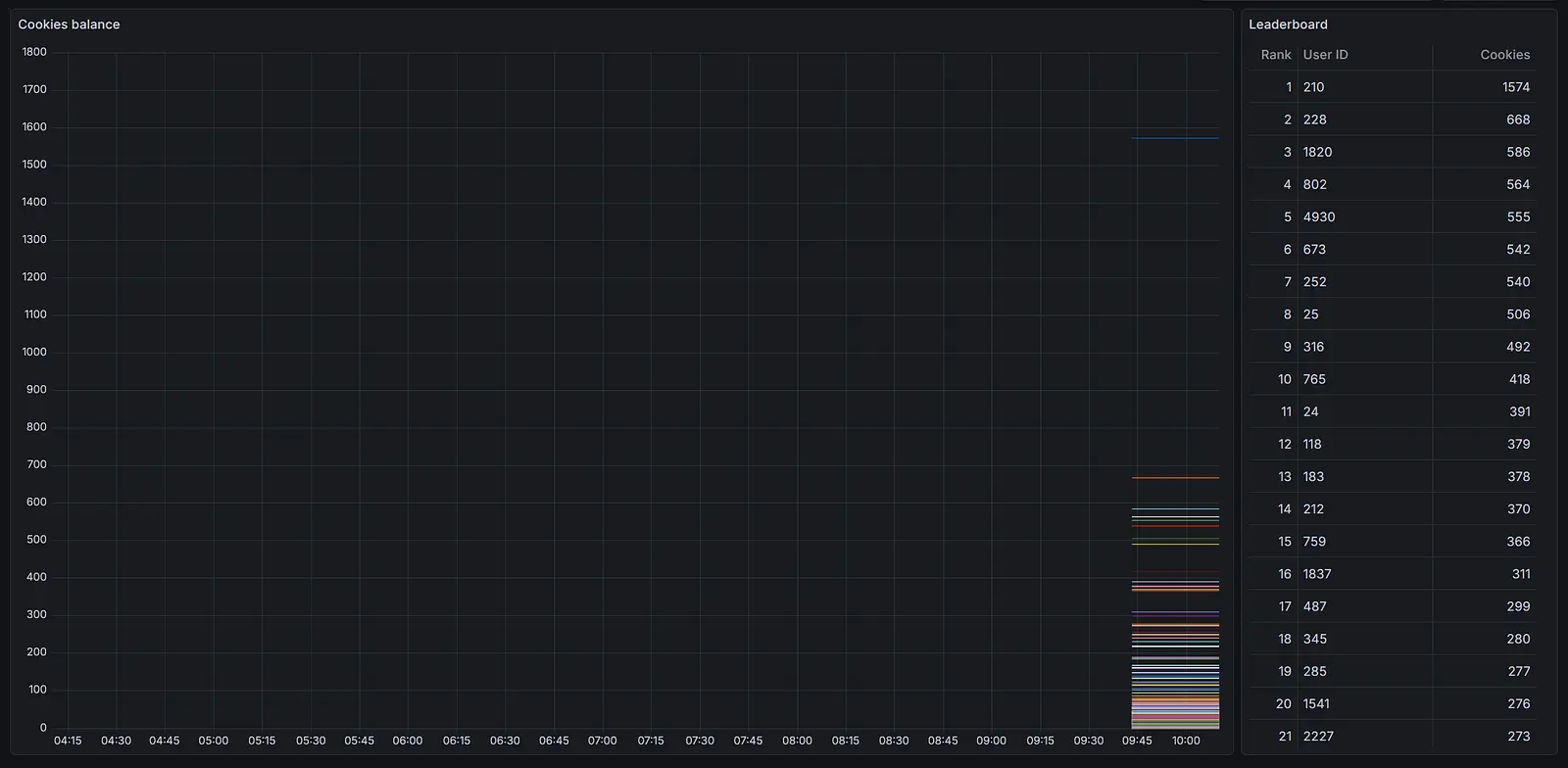Screen dimensions: 1568x768
Task: Click the 1800 label on the y-axis
Action: 34,52
